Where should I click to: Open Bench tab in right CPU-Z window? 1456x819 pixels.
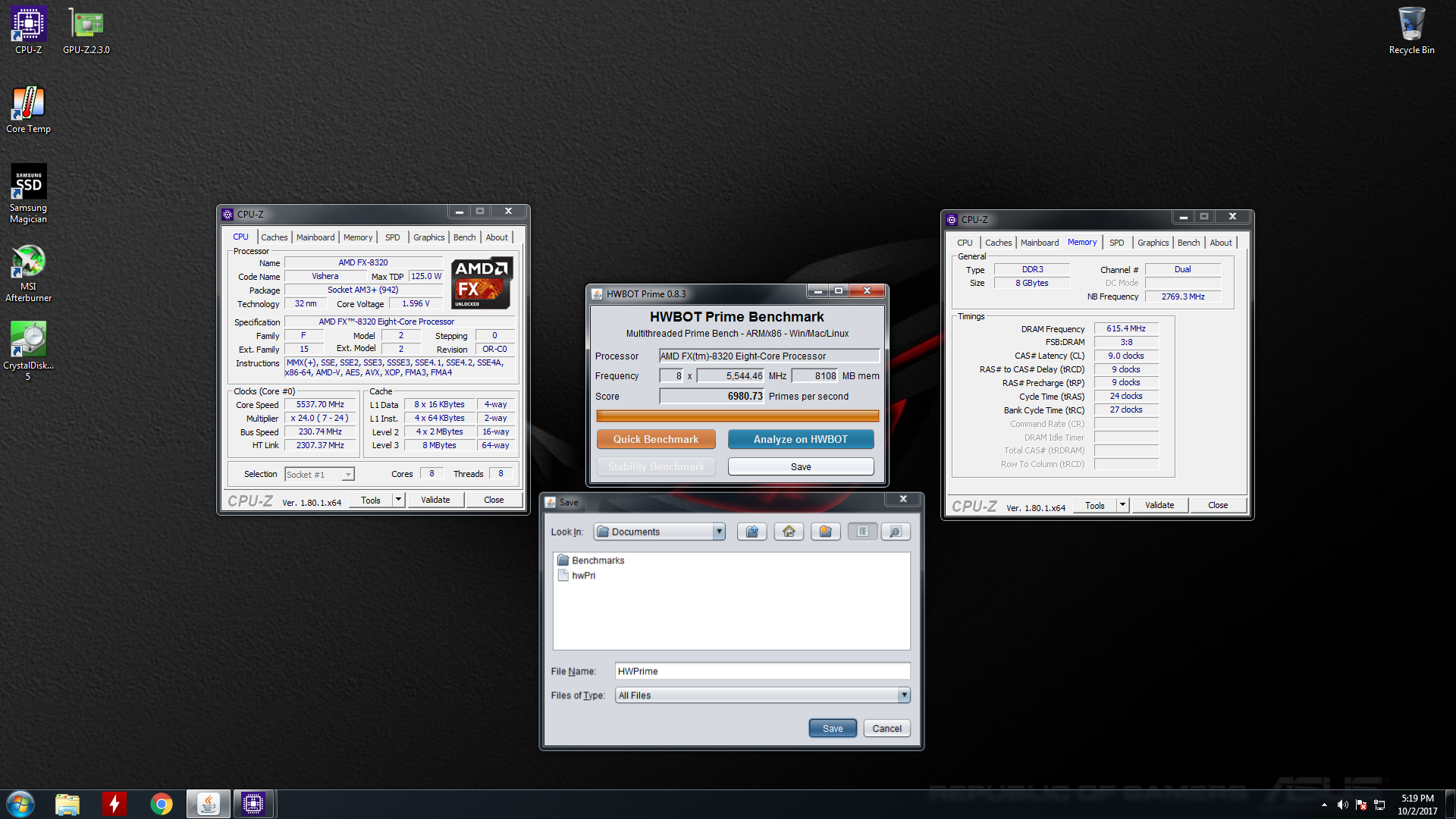[1189, 243]
